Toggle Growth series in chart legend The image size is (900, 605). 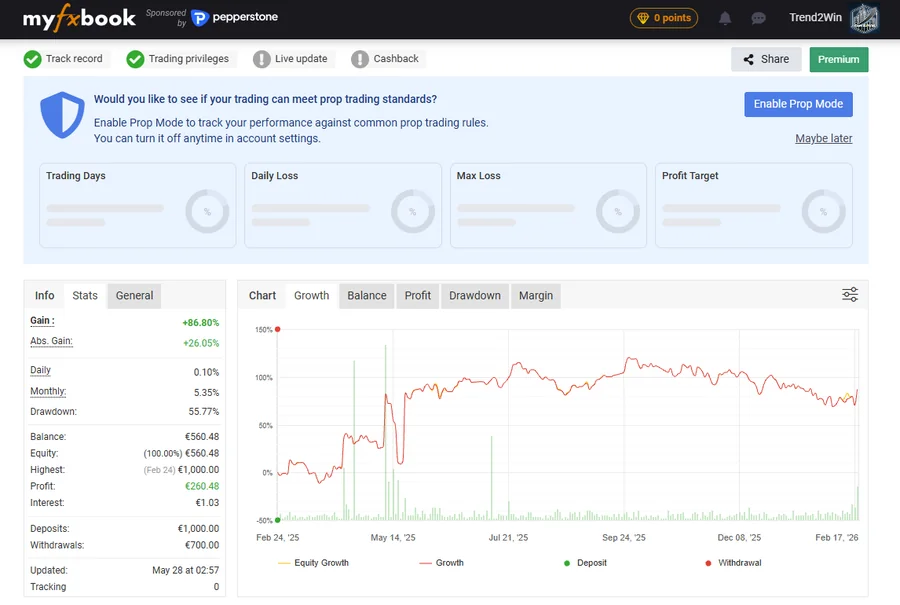click(441, 563)
